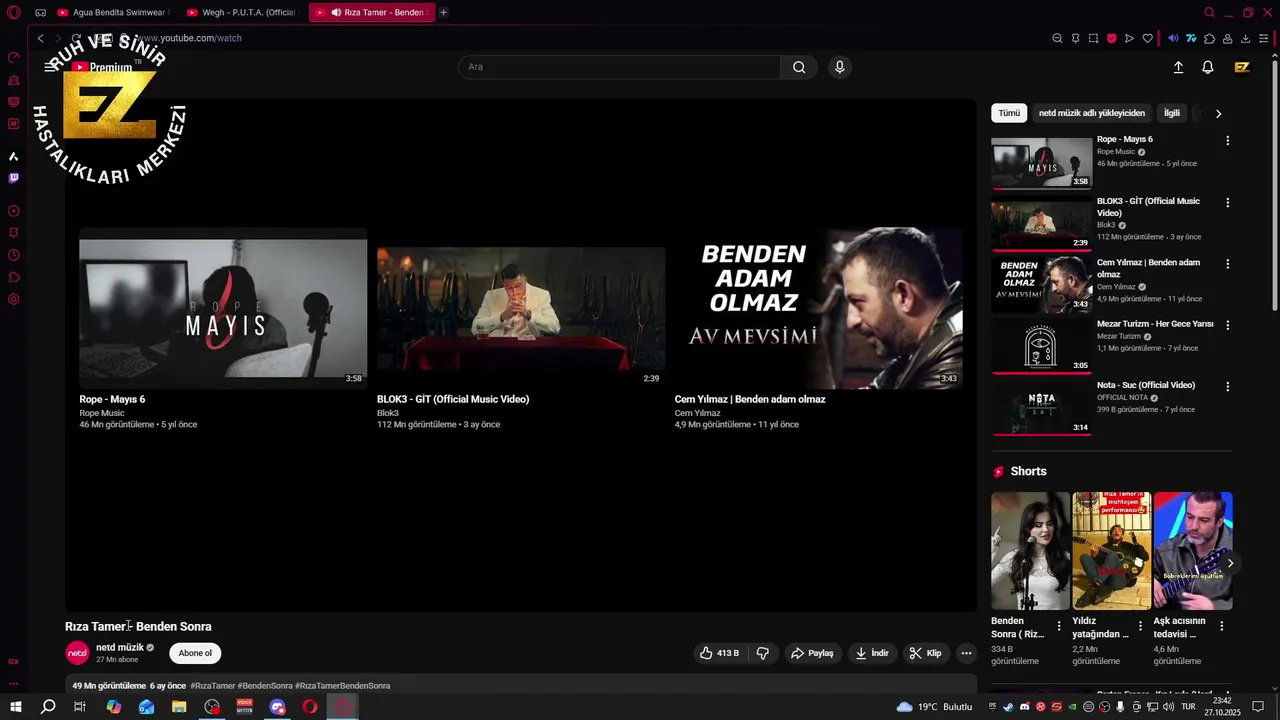The width and height of the screenshot is (1280, 720).
Task: Bookmark page with heart icon
Action: point(1147,38)
